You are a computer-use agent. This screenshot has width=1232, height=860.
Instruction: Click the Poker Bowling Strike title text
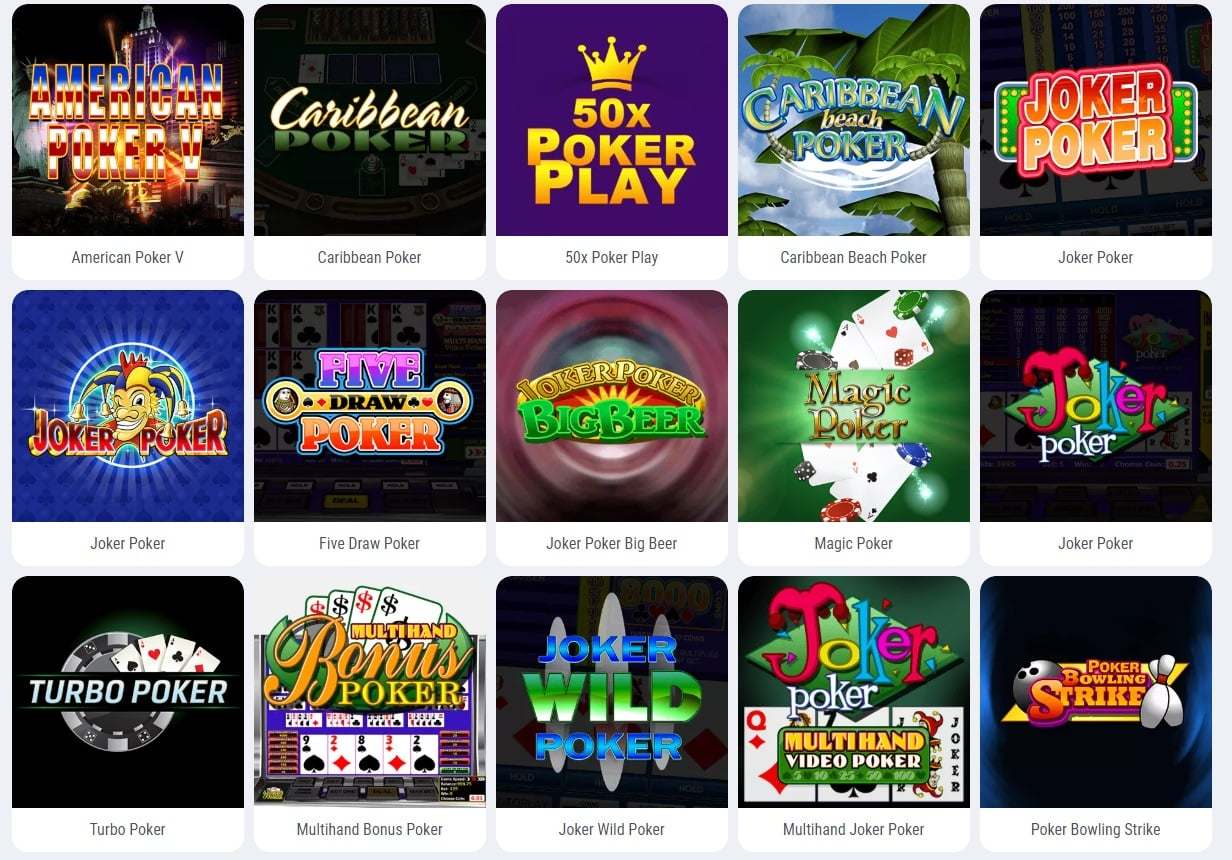1096,830
